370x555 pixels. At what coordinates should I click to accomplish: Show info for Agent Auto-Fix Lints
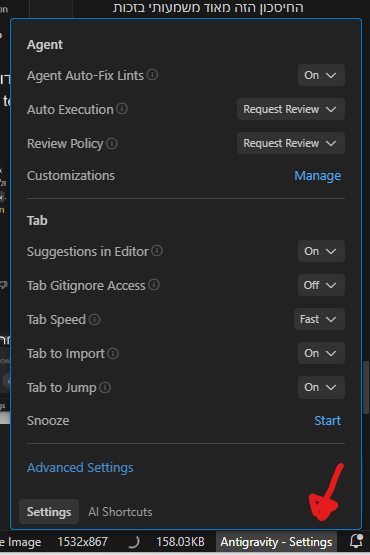tap(152, 75)
